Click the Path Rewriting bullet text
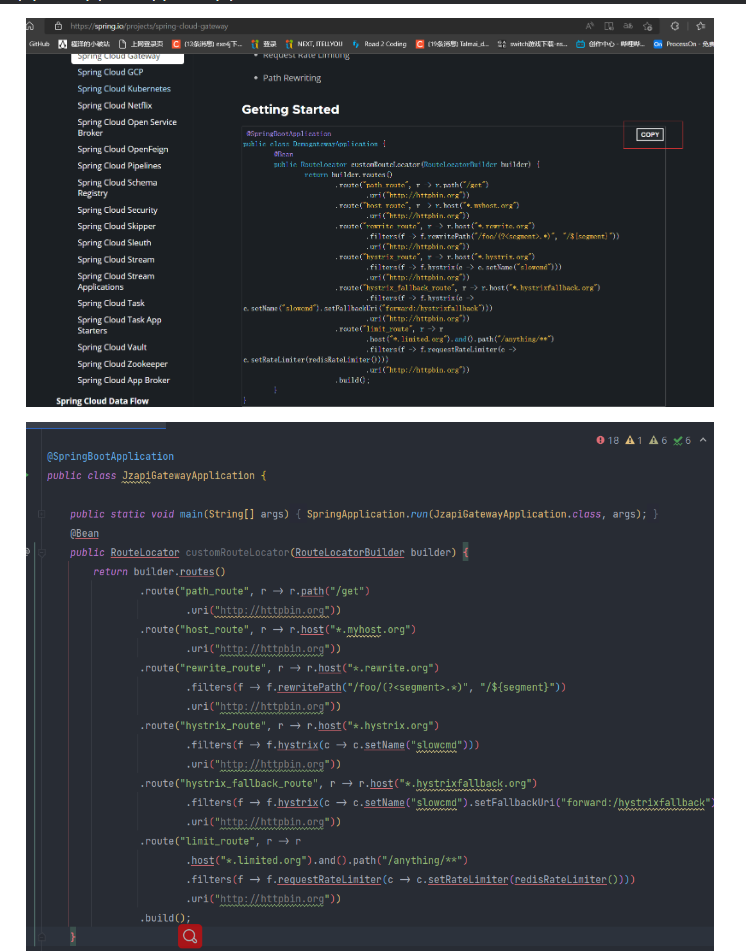 tap(292, 78)
